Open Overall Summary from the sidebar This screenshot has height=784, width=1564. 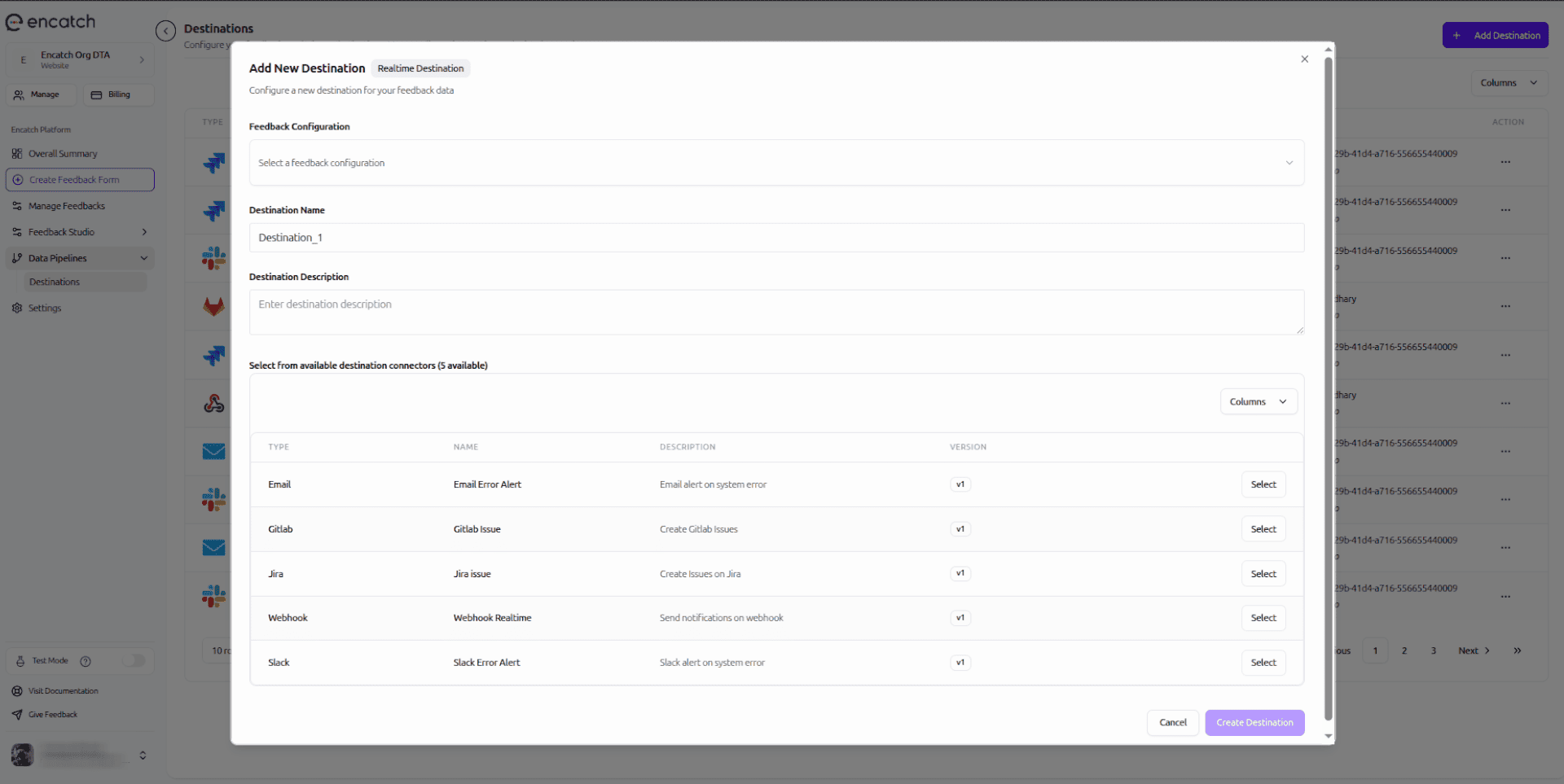63,153
